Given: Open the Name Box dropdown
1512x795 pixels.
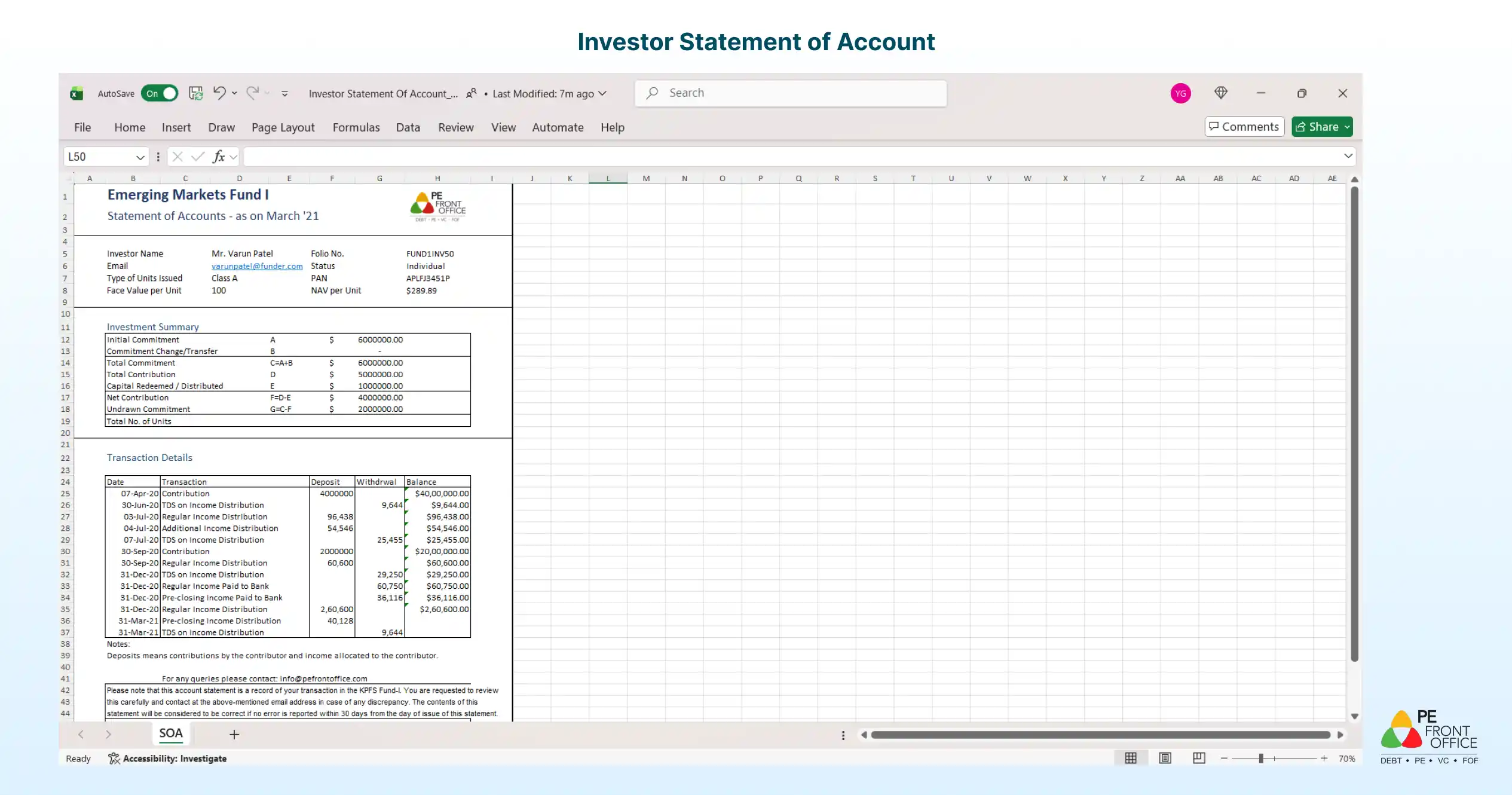Looking at the screenshot, I should [x=140, y=156].
